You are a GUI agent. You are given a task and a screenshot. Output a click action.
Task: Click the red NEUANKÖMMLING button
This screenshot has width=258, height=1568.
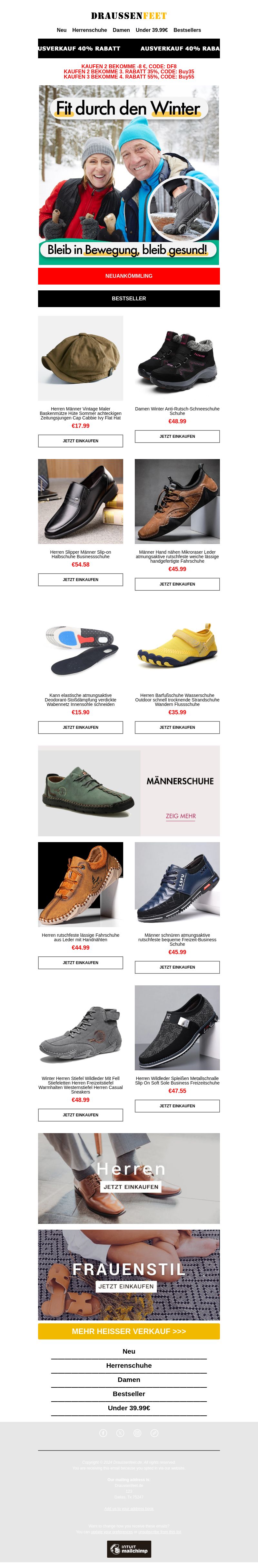coord(129,276)
